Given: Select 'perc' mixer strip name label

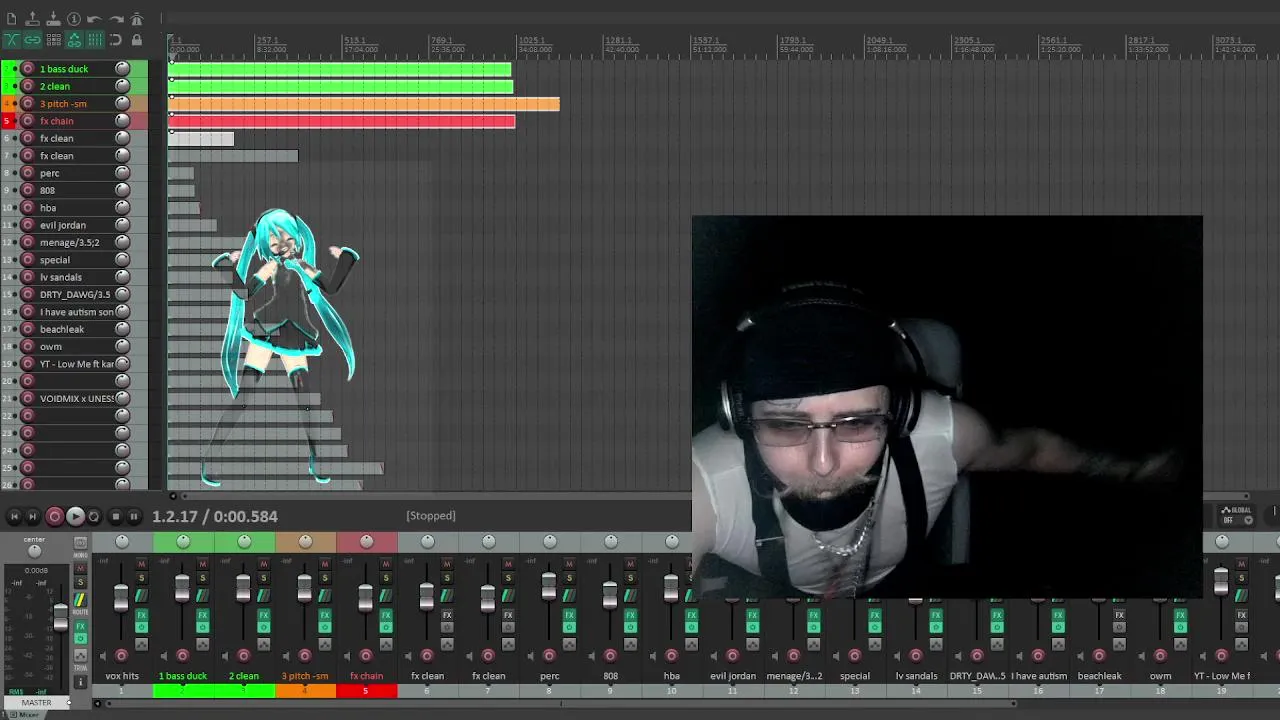Looking at the screenshot, I should (549, 676).
